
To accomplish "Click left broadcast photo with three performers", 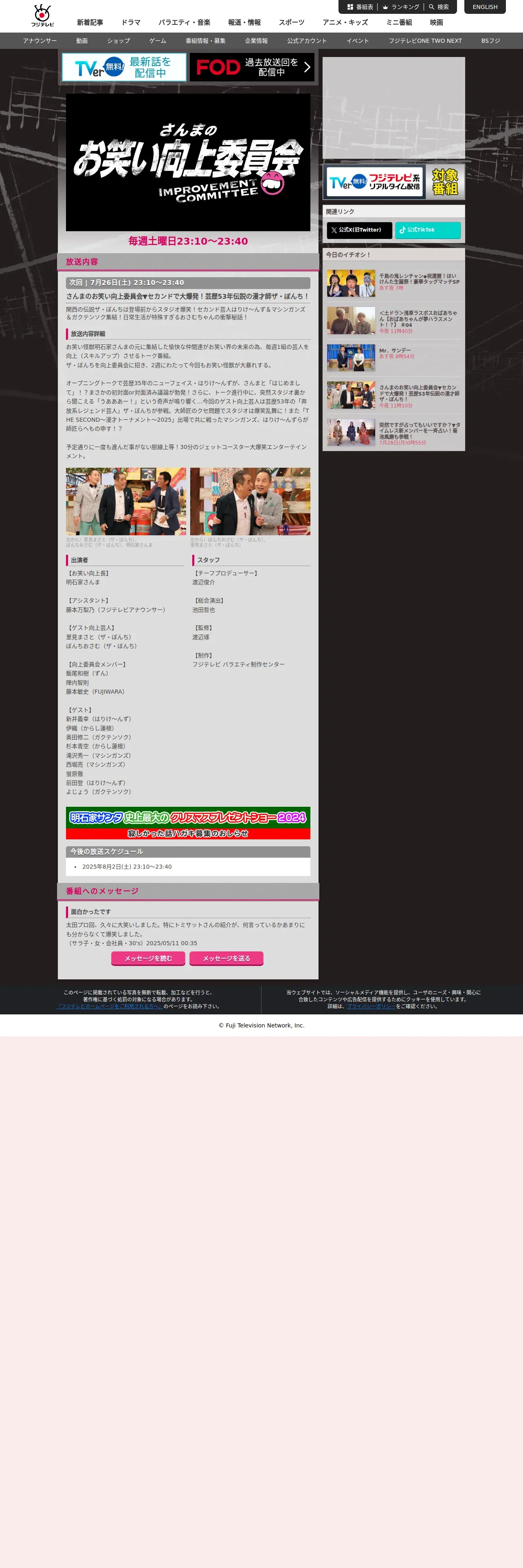I will click(126, 501).
